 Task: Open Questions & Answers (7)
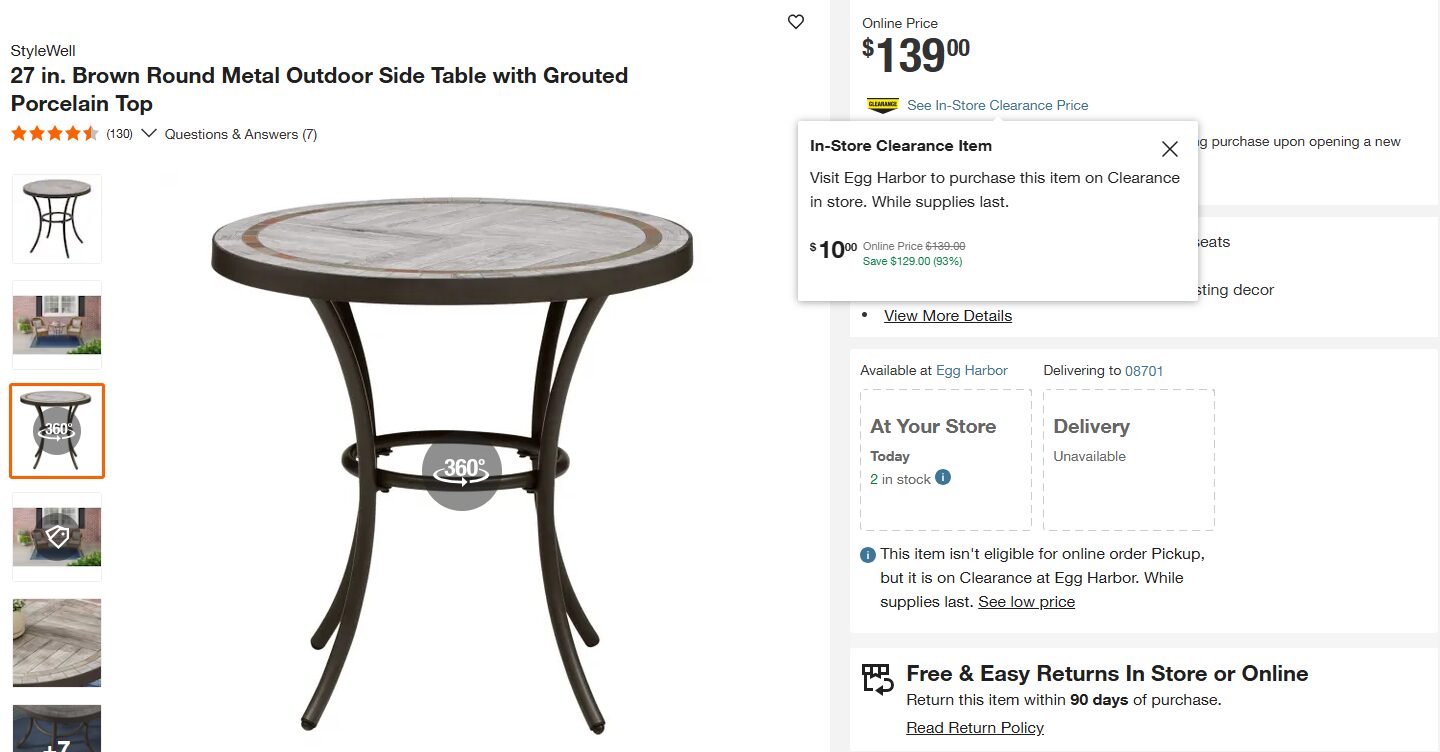click(x=240, y=134)
